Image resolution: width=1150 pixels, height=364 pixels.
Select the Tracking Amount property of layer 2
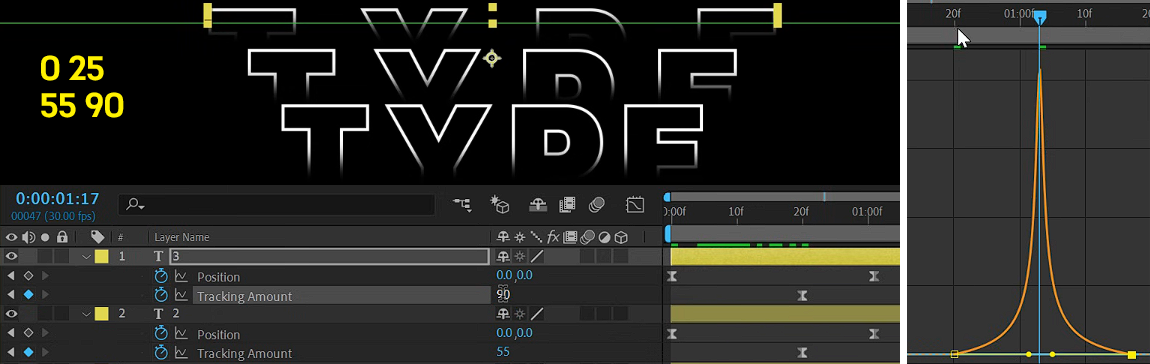[244, 354]
